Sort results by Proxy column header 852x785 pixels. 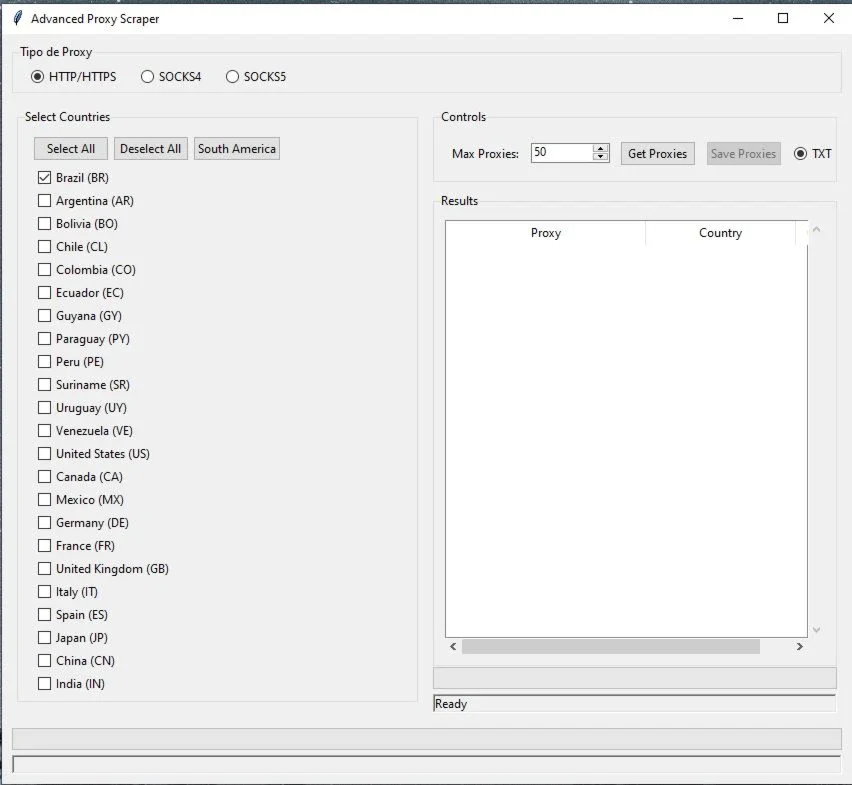click(x=546, y=233)
